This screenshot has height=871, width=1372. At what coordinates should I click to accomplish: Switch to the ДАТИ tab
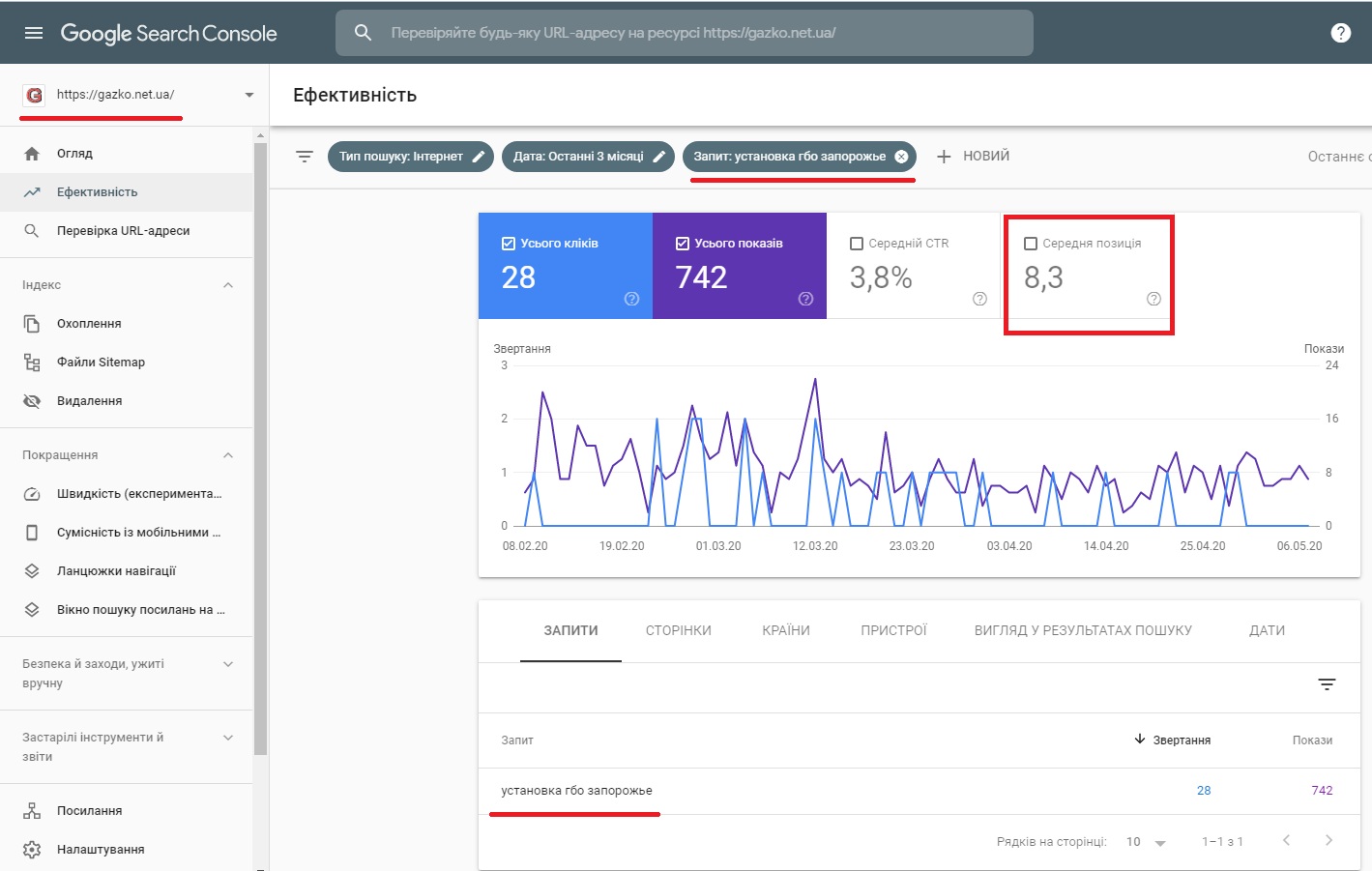1267,630
